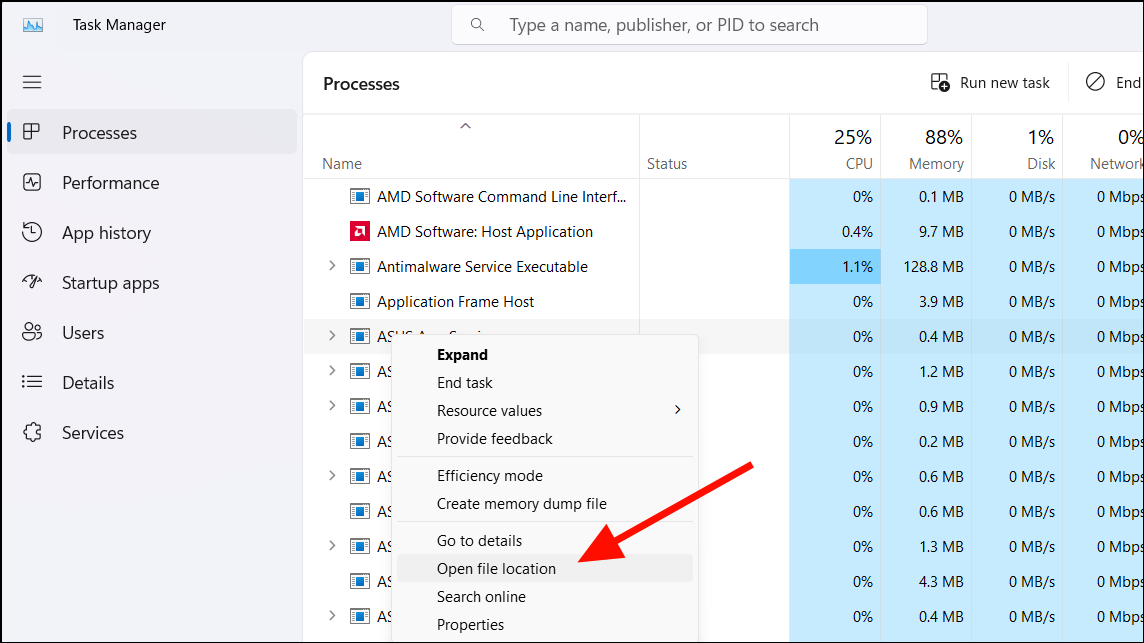Viewport: 1144px width, 643px height.
Task: Collapse the Name column sort arrow
Action: [x=465, y=126]
